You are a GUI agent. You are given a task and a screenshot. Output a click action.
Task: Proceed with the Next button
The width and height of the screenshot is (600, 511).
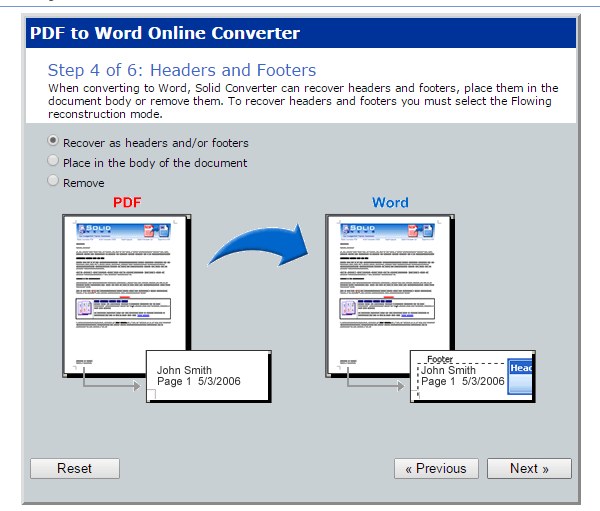[529, 468]
